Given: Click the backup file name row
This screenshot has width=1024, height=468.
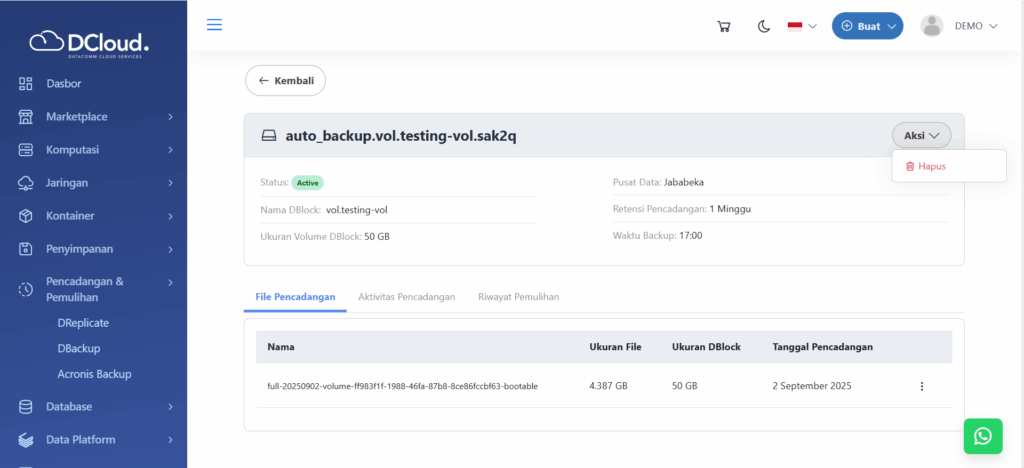Looking at the screenshot, I should pyautogui.click(x=402, y=386).
